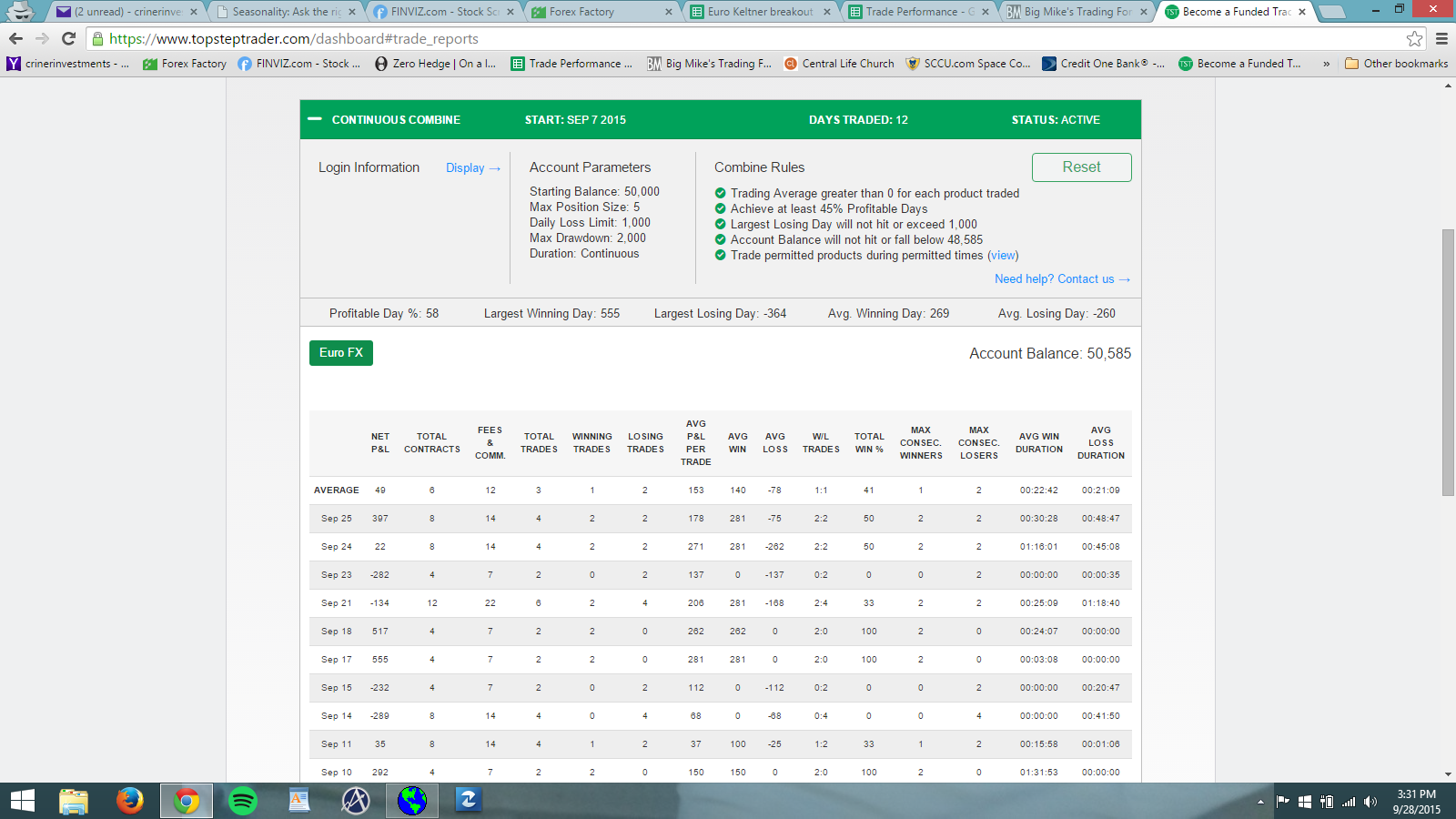
Task: Open Chrome hamburger menu
Action: click(x=1441, y=39)
